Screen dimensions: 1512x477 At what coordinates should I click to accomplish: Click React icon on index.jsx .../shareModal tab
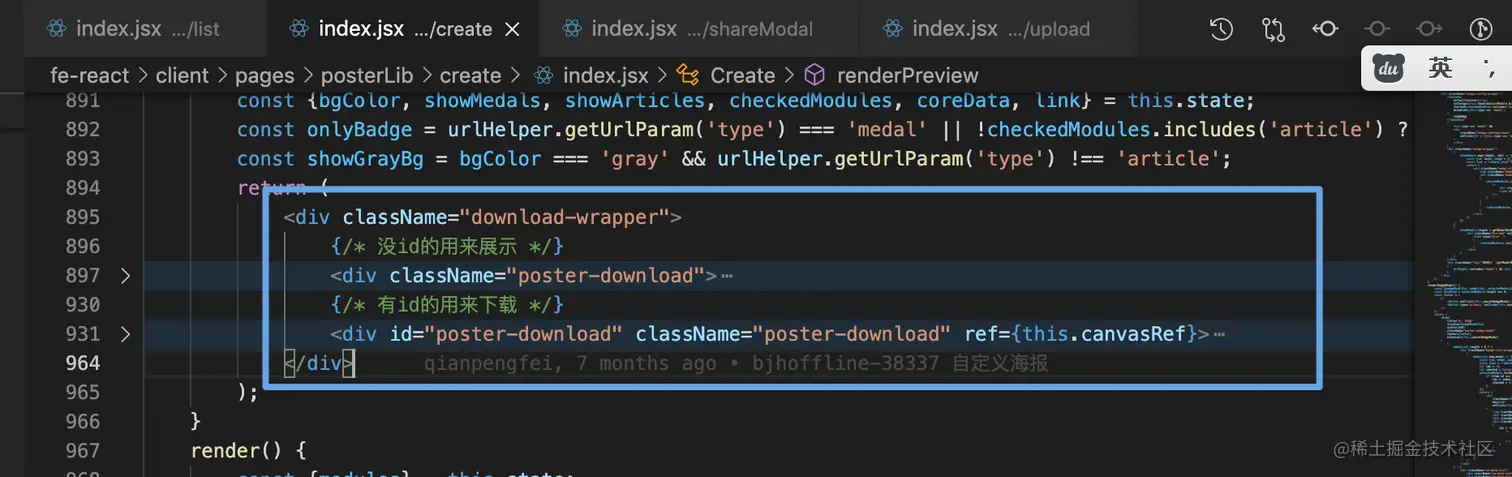tap(572, 29)
